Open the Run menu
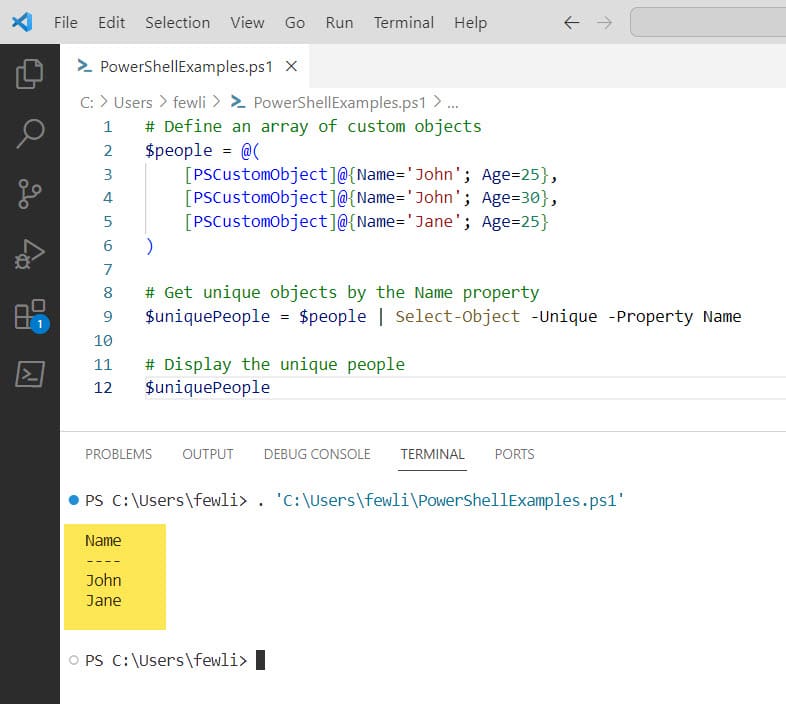The image size is (786, 704). point(339,23)
